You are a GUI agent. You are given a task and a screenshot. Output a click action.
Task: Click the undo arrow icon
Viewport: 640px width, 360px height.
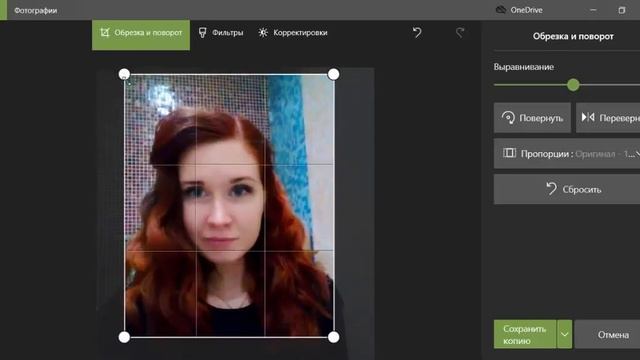point(417,33)
